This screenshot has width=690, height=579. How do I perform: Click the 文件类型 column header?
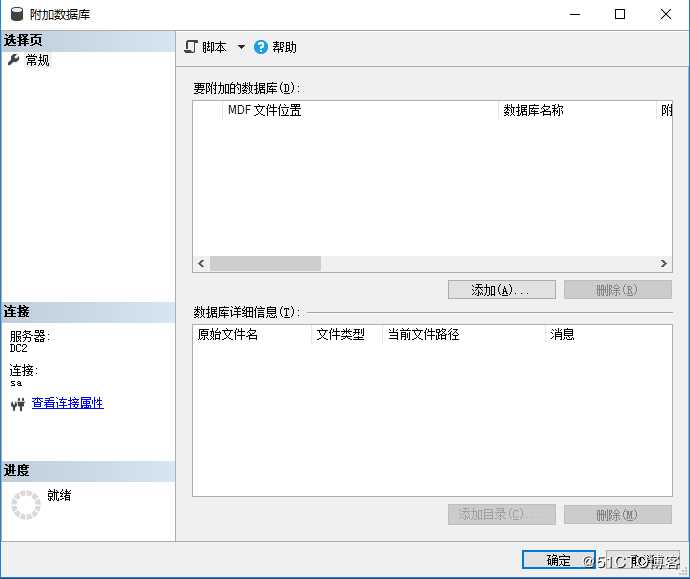pyautogui.click(x=347, y=334)
